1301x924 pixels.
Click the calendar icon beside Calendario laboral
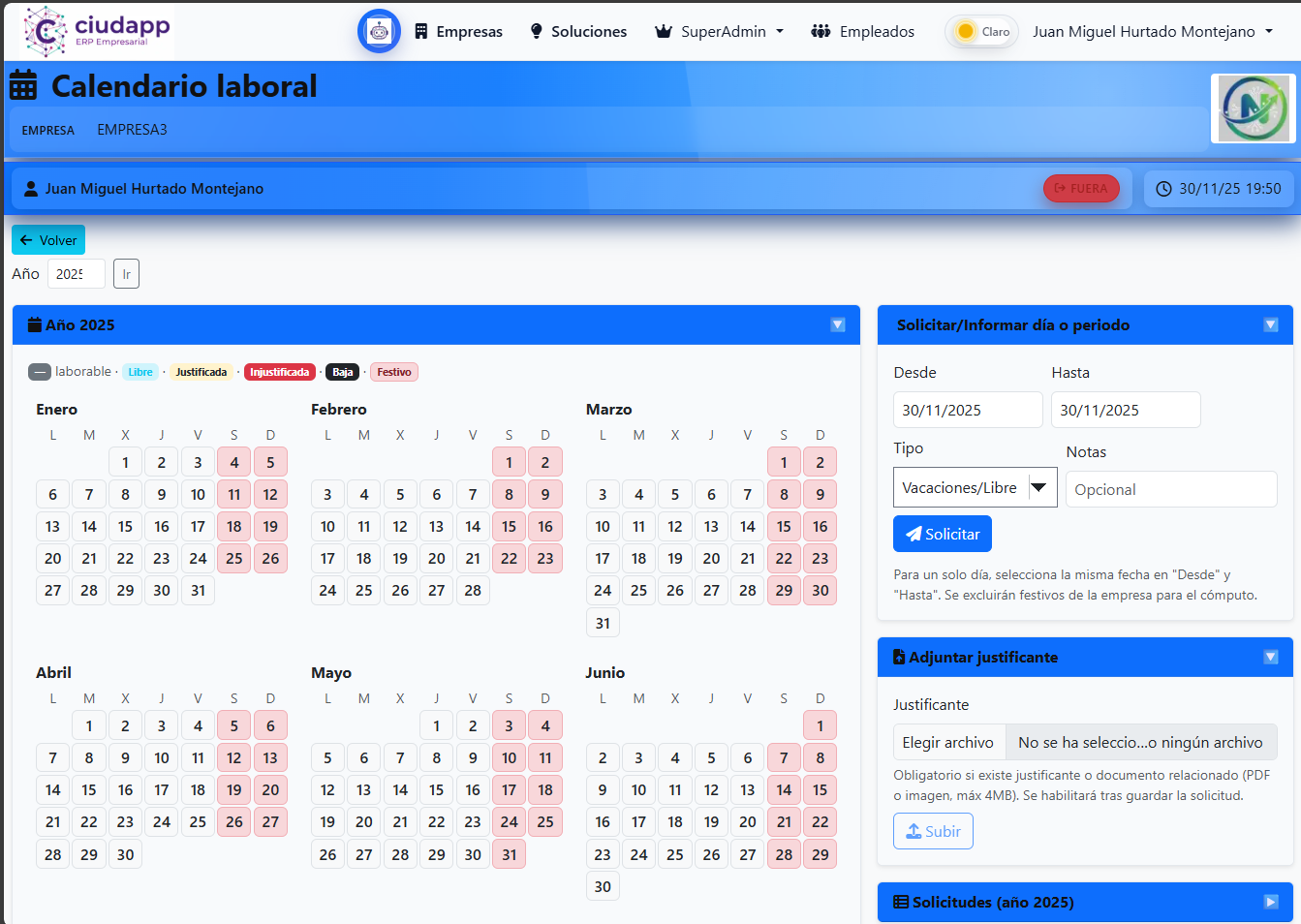point(24,85)
